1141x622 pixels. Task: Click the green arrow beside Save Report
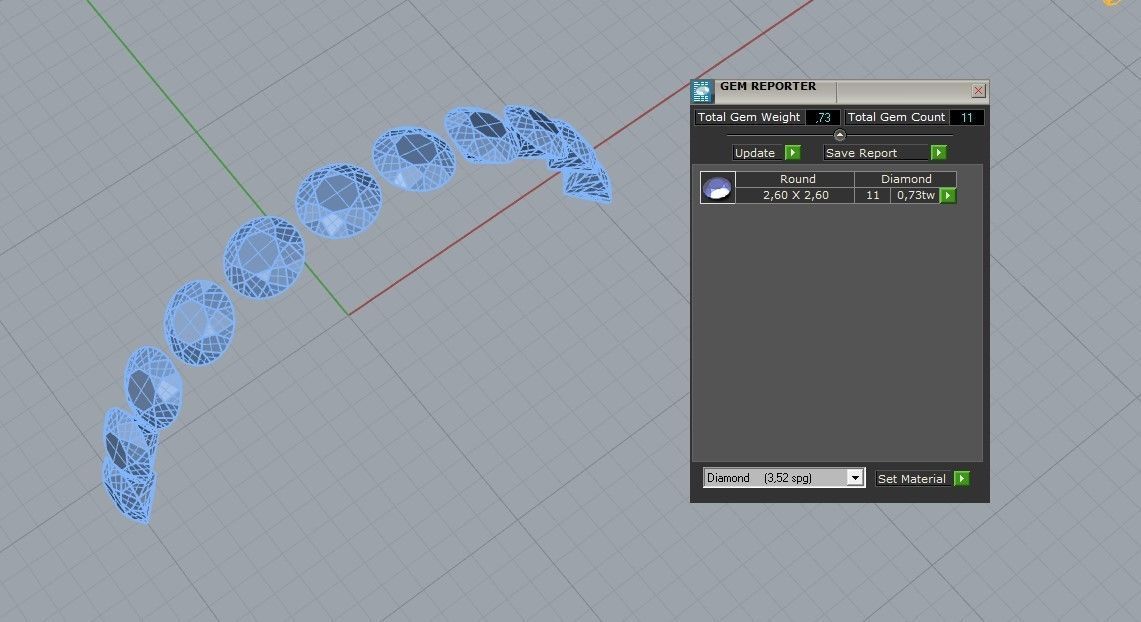[939, 152]
